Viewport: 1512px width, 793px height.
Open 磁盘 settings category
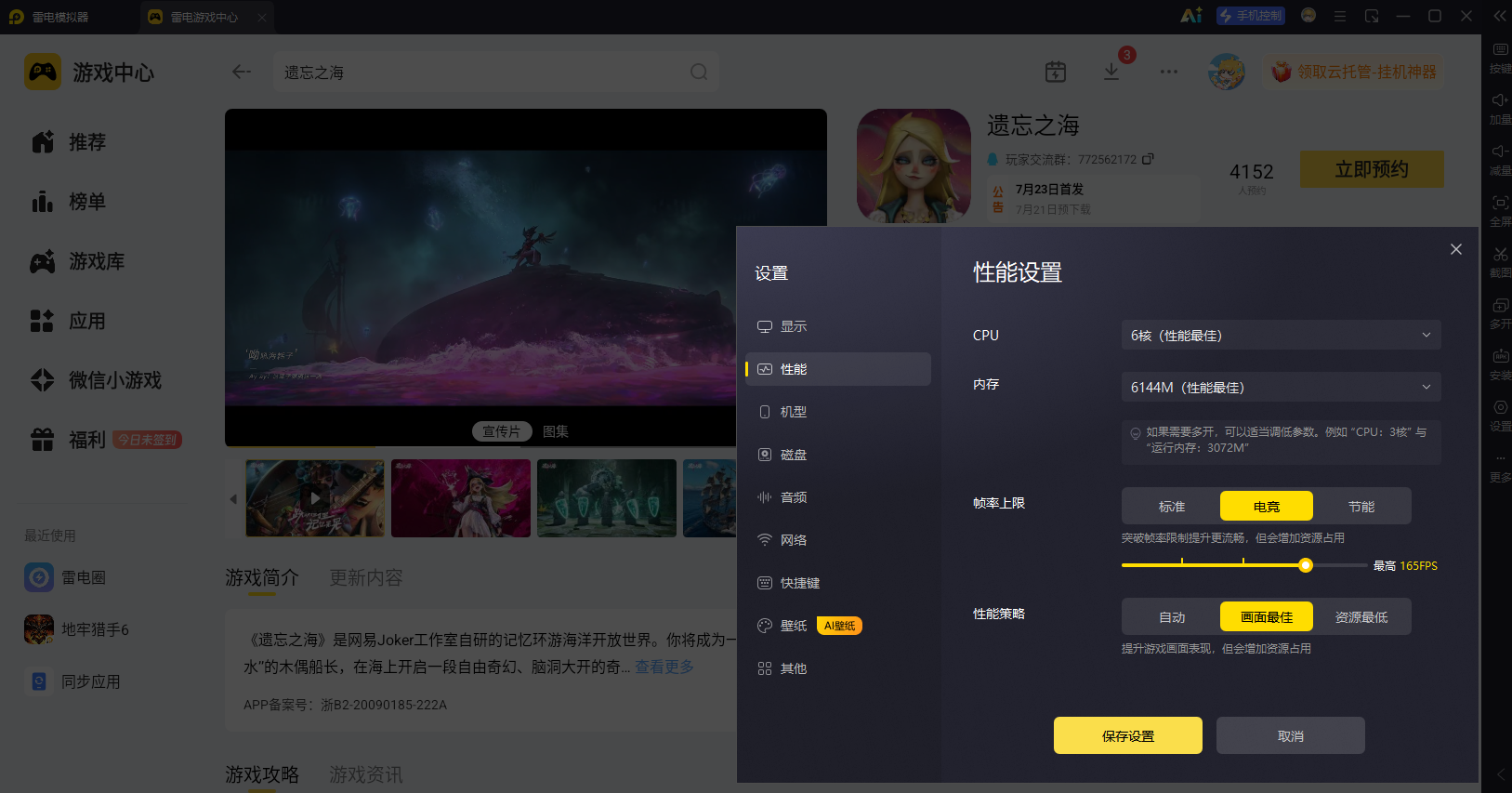coord(838,455)
